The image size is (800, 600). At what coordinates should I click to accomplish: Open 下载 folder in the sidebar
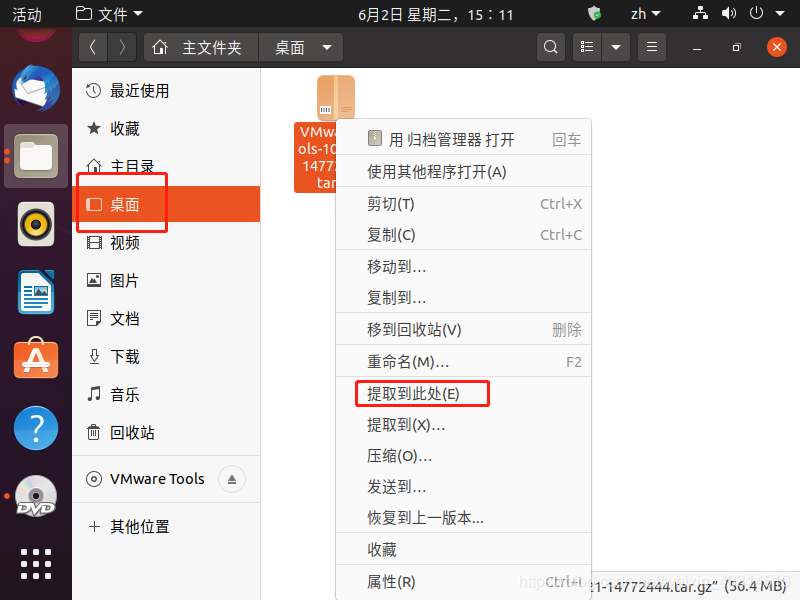(125, 356)
